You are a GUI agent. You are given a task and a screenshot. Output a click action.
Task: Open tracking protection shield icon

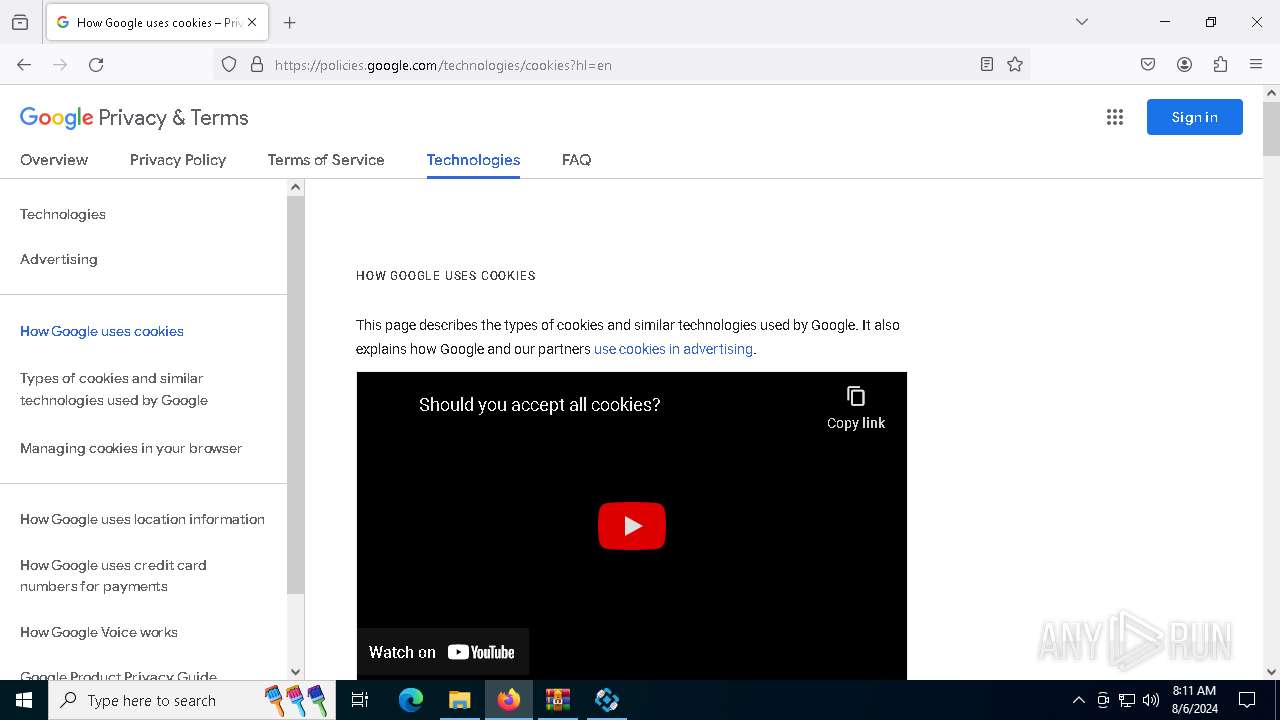tap(229, 65)
